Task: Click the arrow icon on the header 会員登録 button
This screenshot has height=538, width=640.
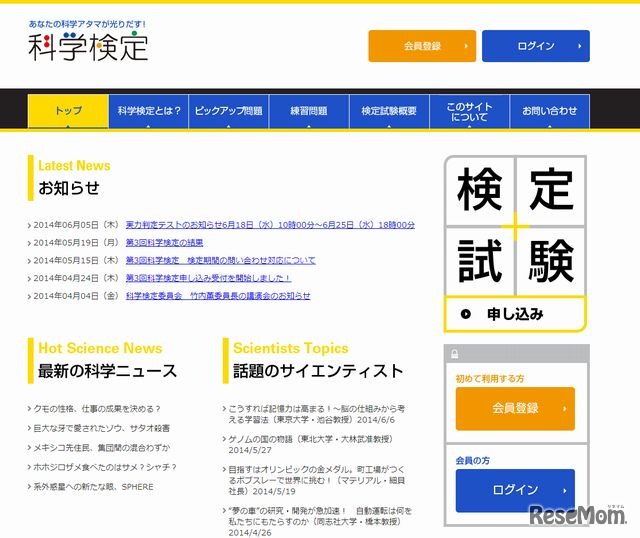Action: tap(466, 46)
